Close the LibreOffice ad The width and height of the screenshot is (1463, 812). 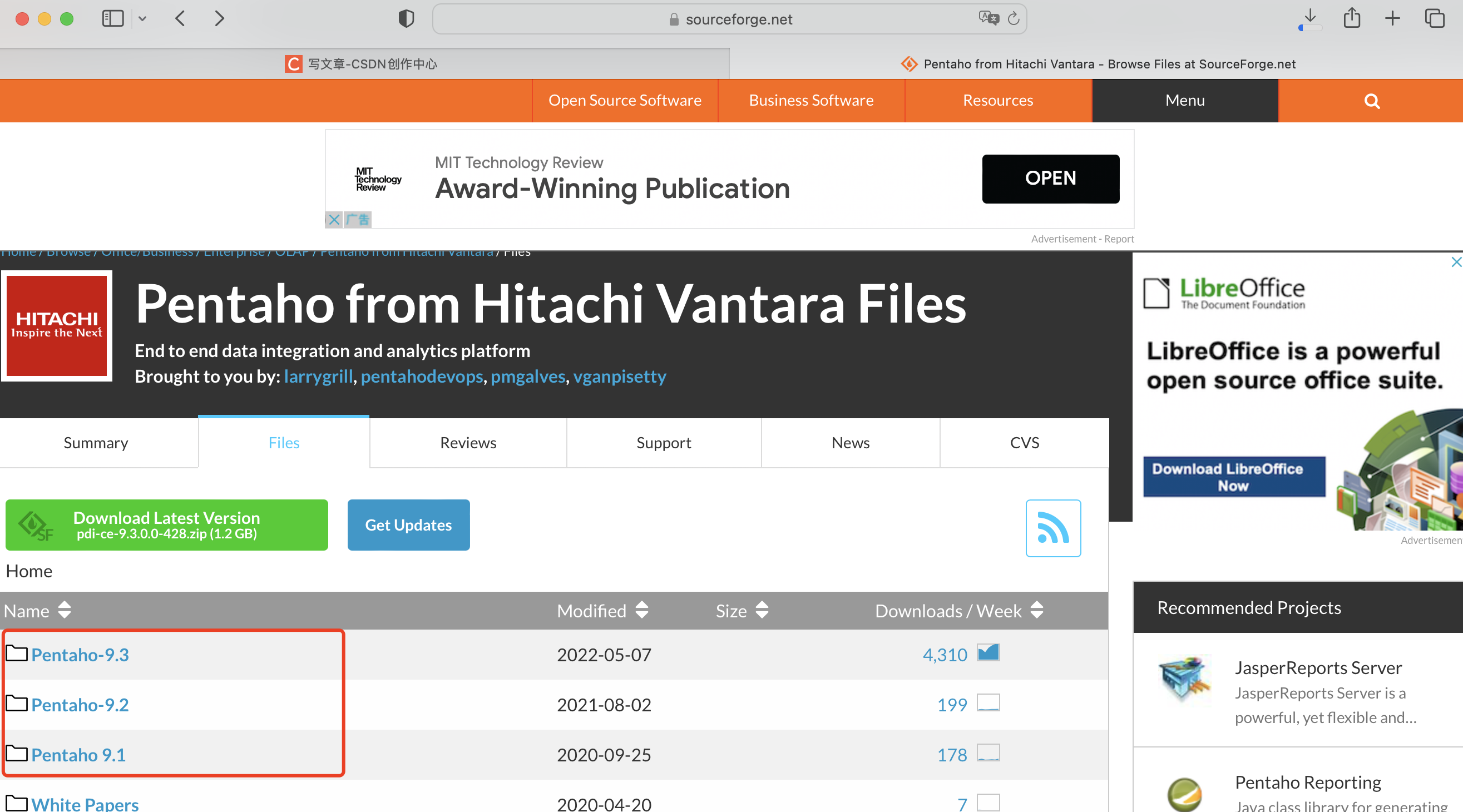tap(1456, 262)
